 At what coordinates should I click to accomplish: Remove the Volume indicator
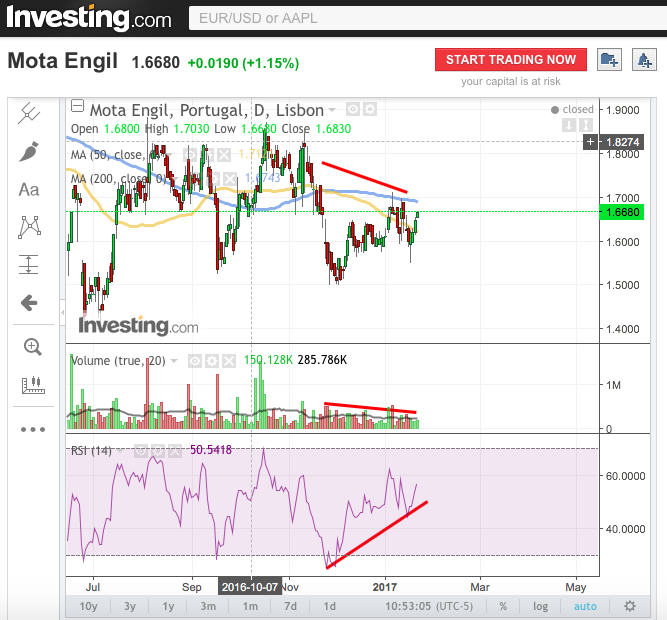(x=229, y=361)
